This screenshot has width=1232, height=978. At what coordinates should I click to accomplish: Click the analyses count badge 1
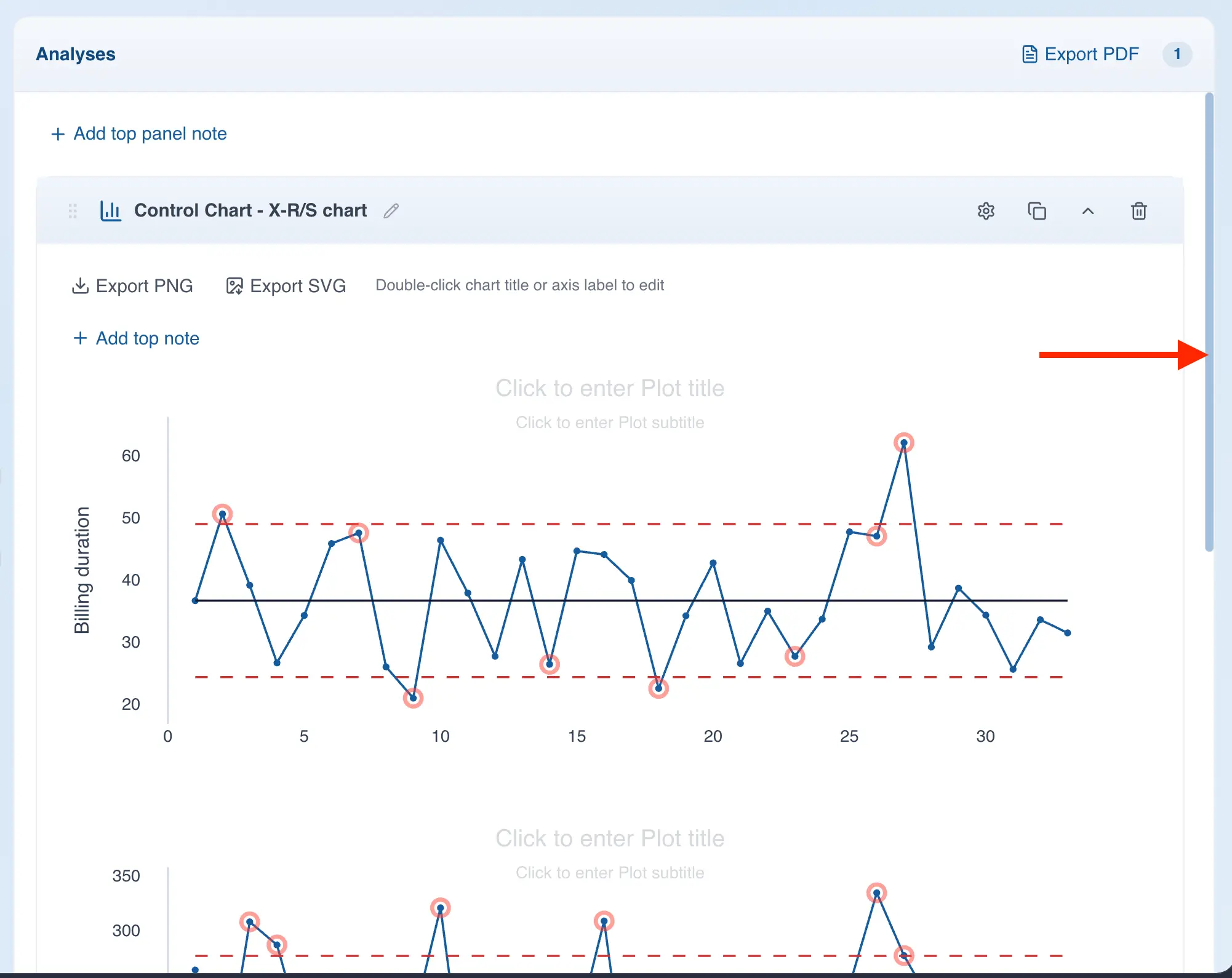coord(1177,54)
